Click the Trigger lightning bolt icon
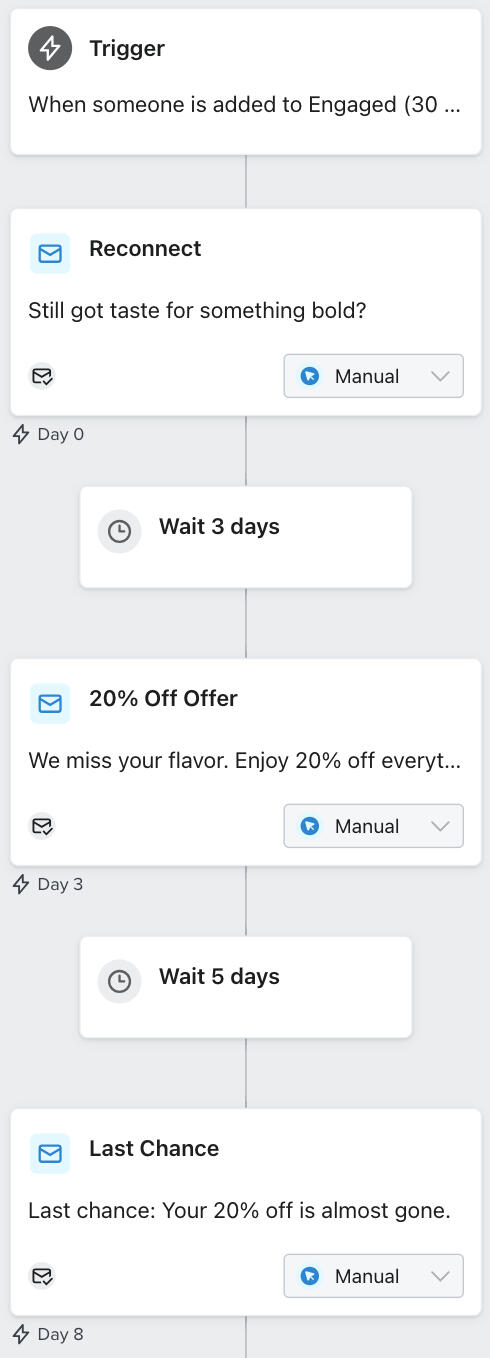The image size is (490, 1358). click(50, 48)
